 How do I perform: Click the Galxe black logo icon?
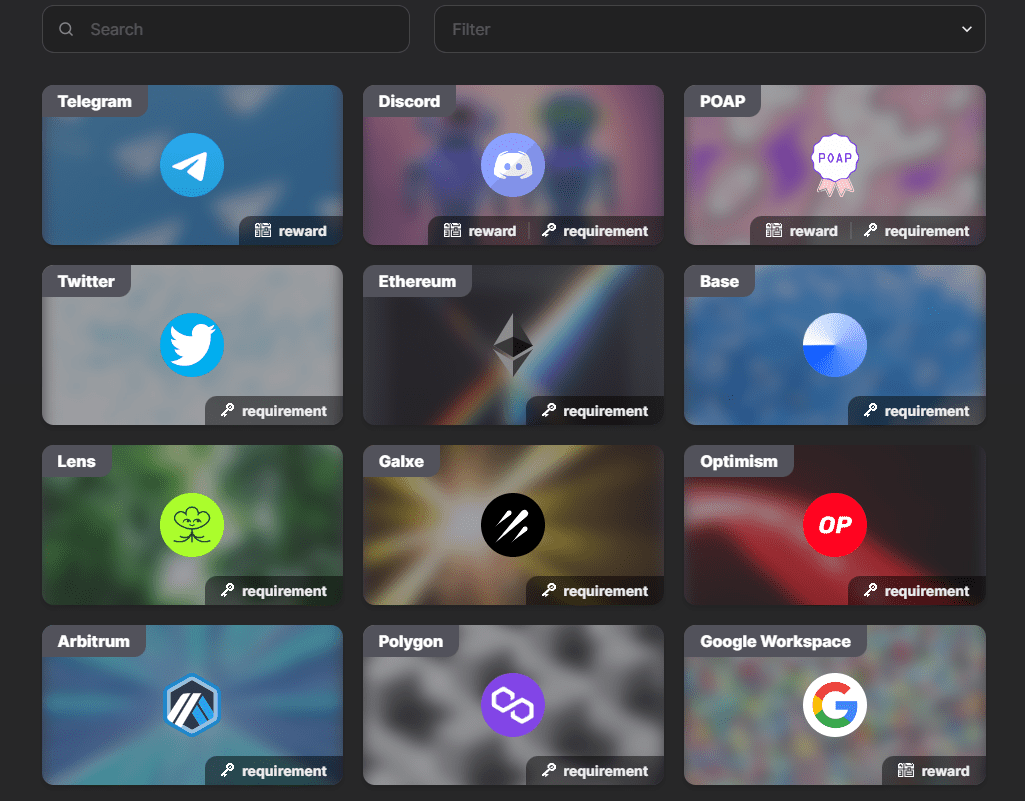tap(513, 524)
